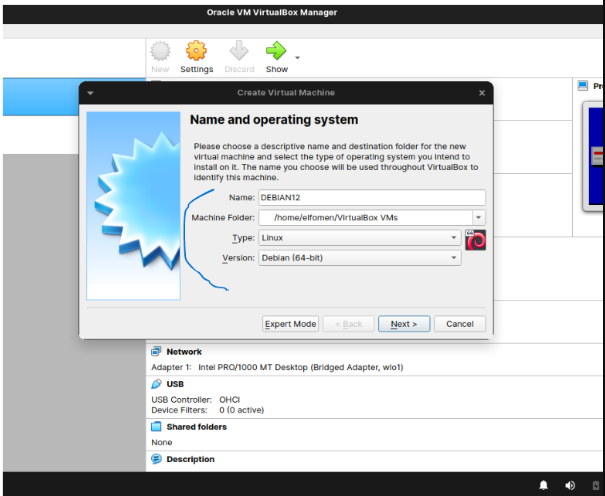Image resolution: width=605 pixels, height=496 pixels.
Task: Open notifications bell in system tray
Action: coord(543,485)
